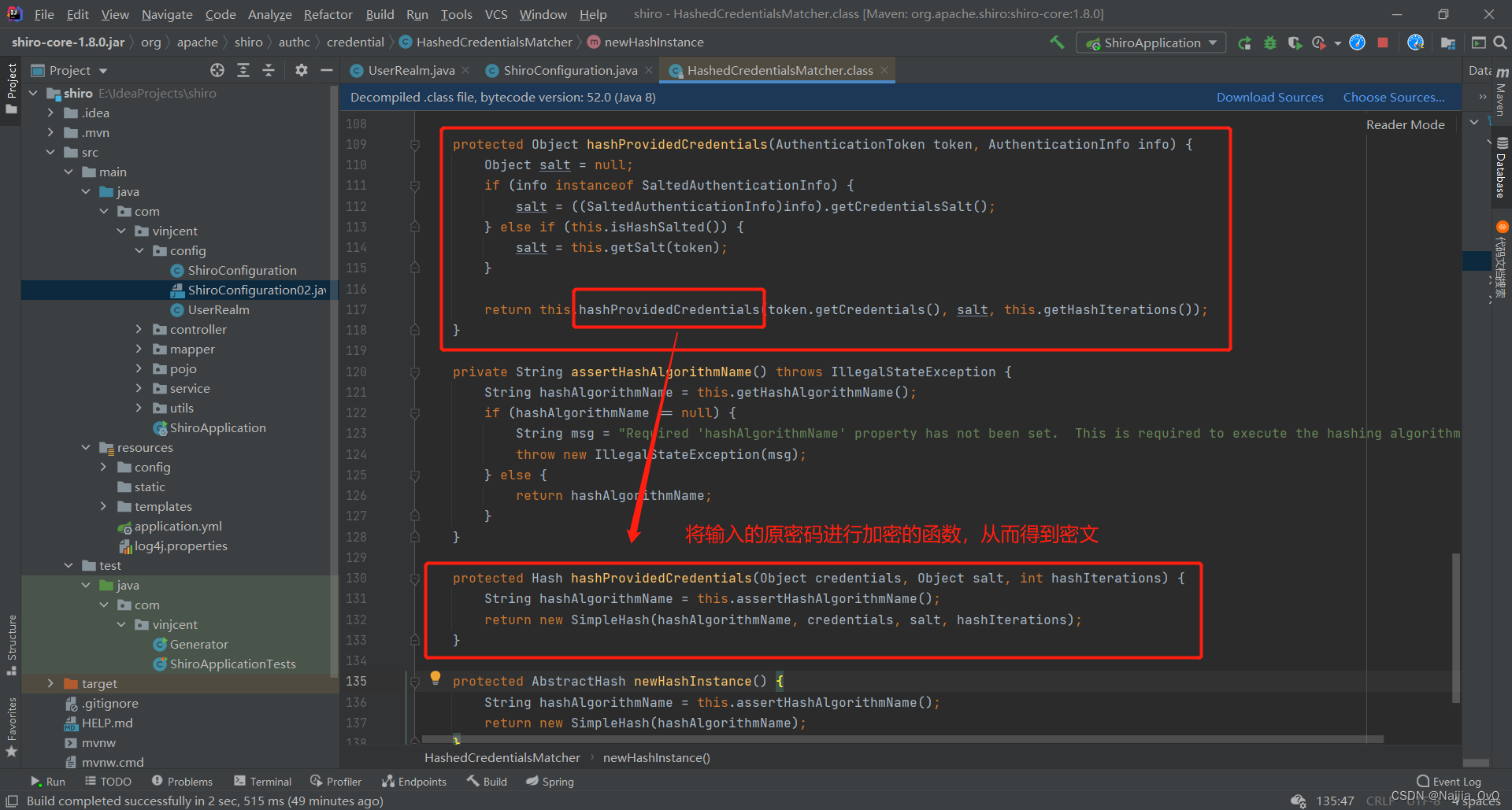
Task: Select application.yml in resources
Action: coord(178,526)
